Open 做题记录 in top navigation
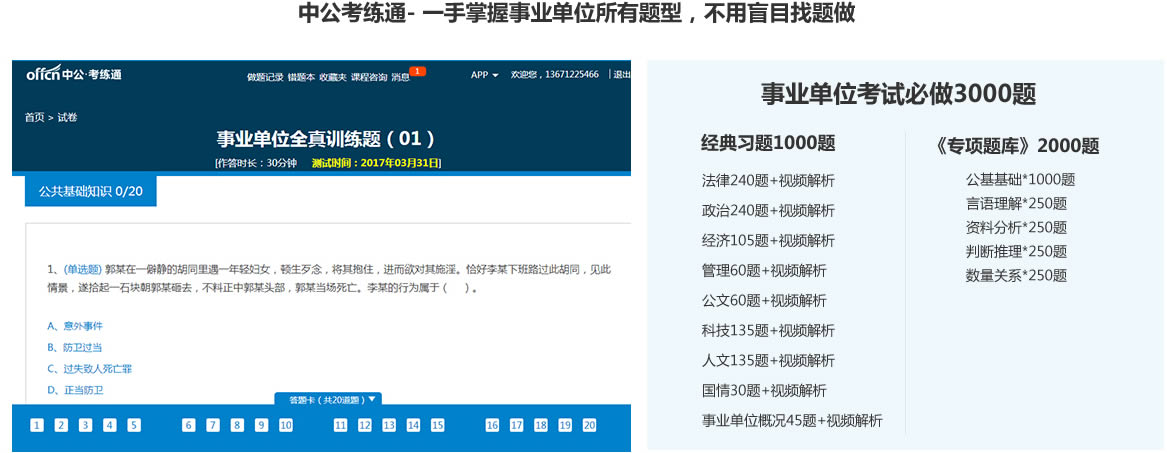Viewport: 1167px width, 453px height. coord(265,77)
